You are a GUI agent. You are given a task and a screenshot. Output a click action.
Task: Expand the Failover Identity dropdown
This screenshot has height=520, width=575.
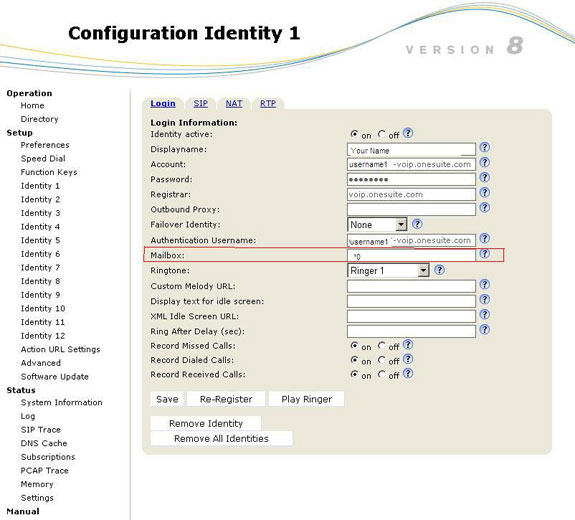tap(401, 224)
